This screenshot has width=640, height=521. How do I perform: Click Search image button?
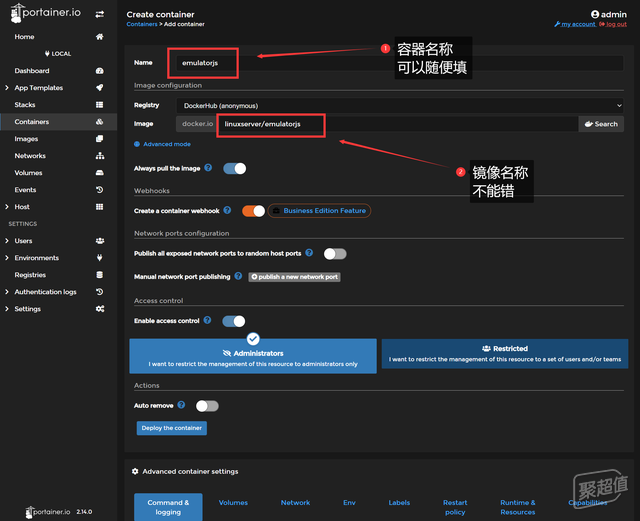pyautogui.click(x=601, y=124)
